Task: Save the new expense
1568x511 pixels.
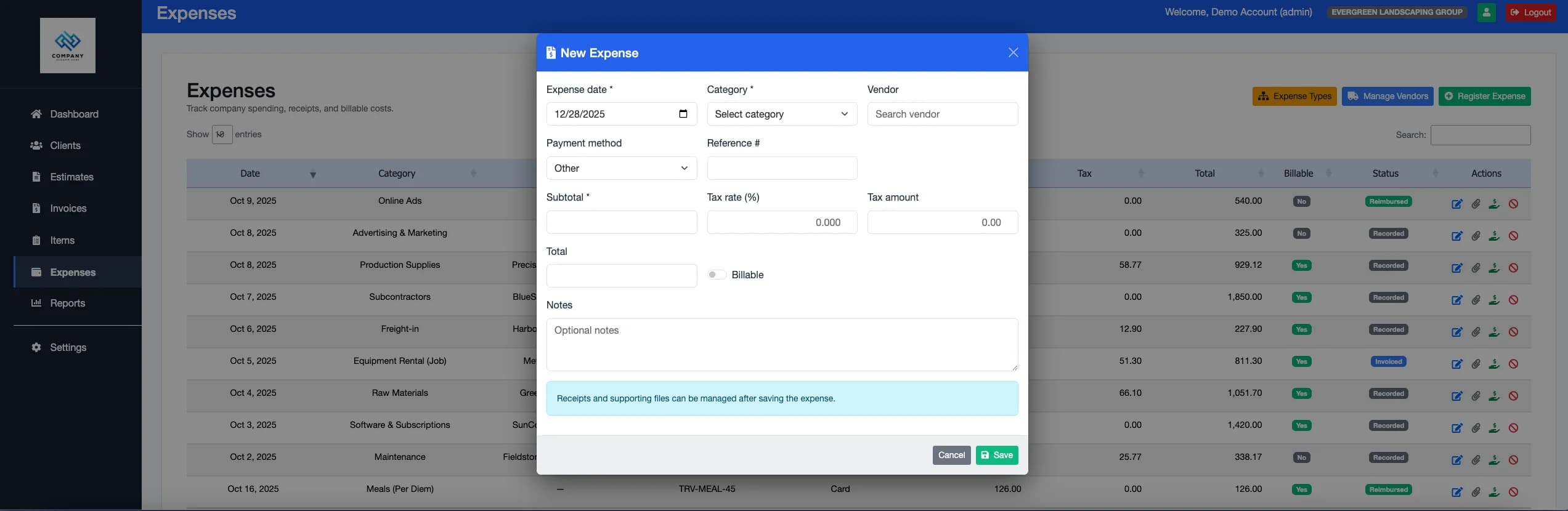Action: coord(996,456)
